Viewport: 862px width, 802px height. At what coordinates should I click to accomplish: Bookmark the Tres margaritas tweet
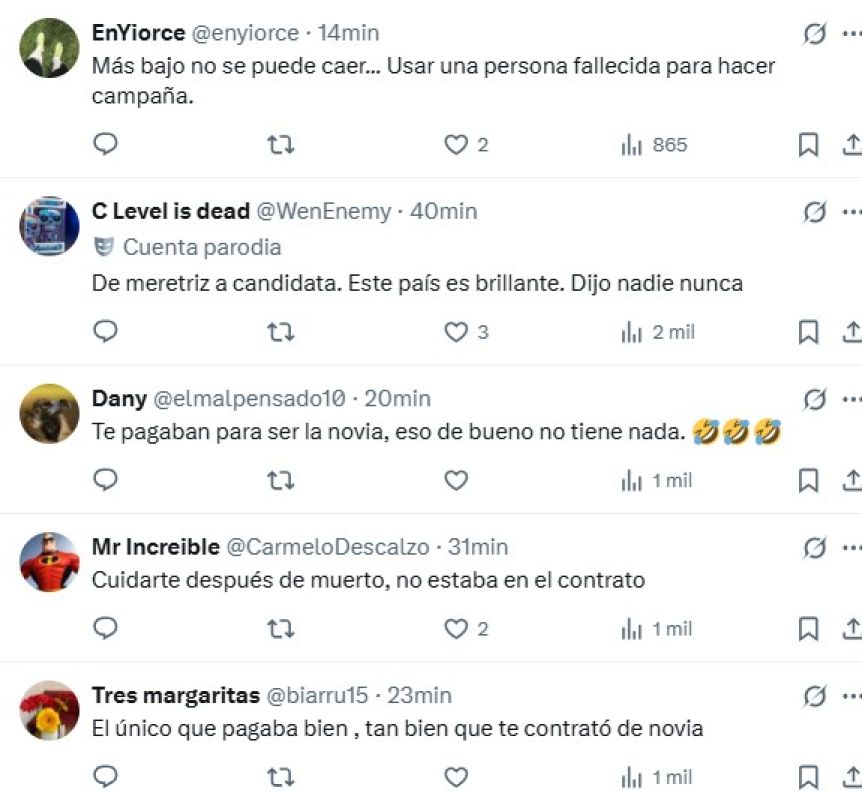(x=808, y=777)
